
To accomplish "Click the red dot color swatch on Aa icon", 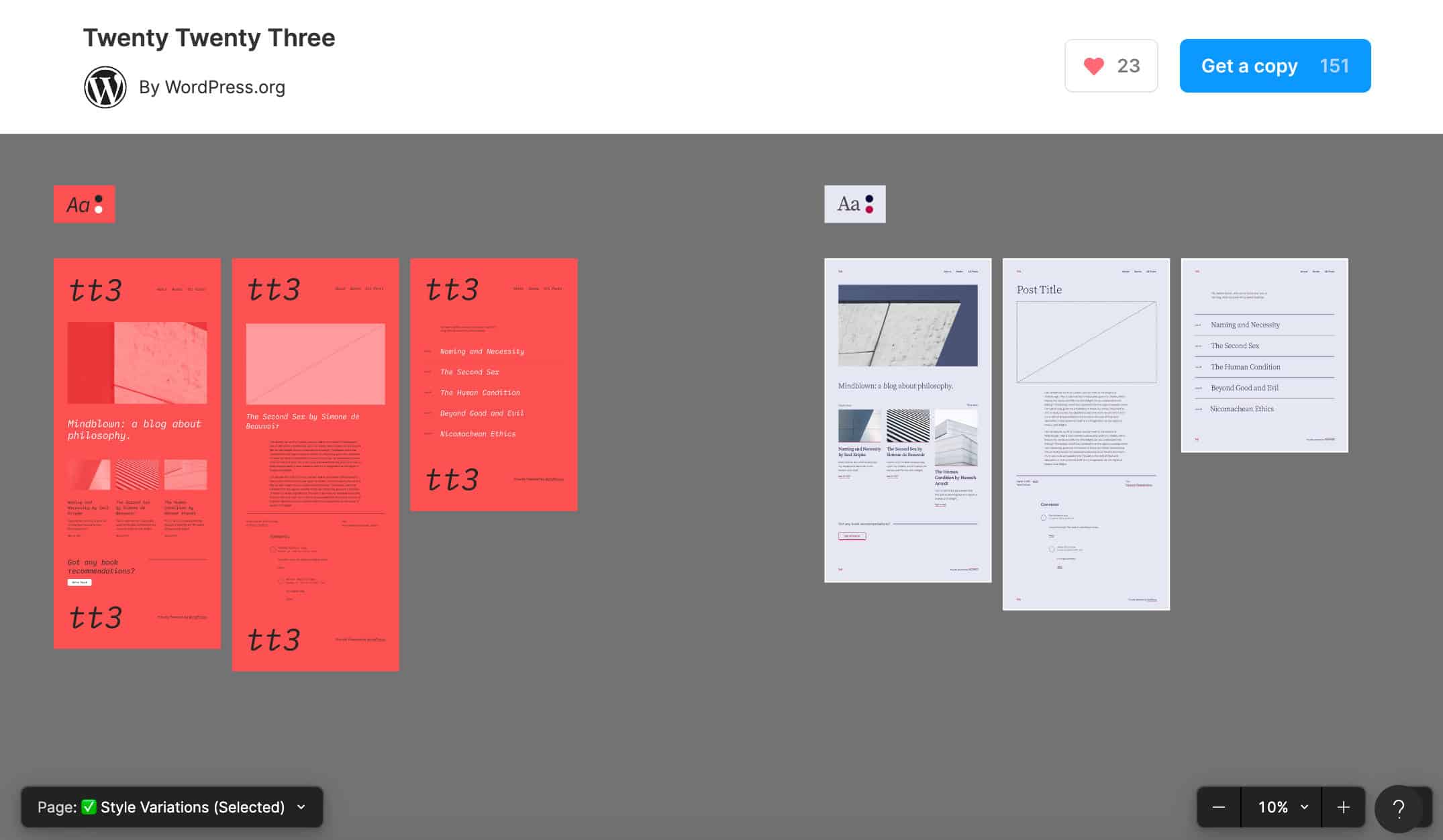I will tap(870, 210).
